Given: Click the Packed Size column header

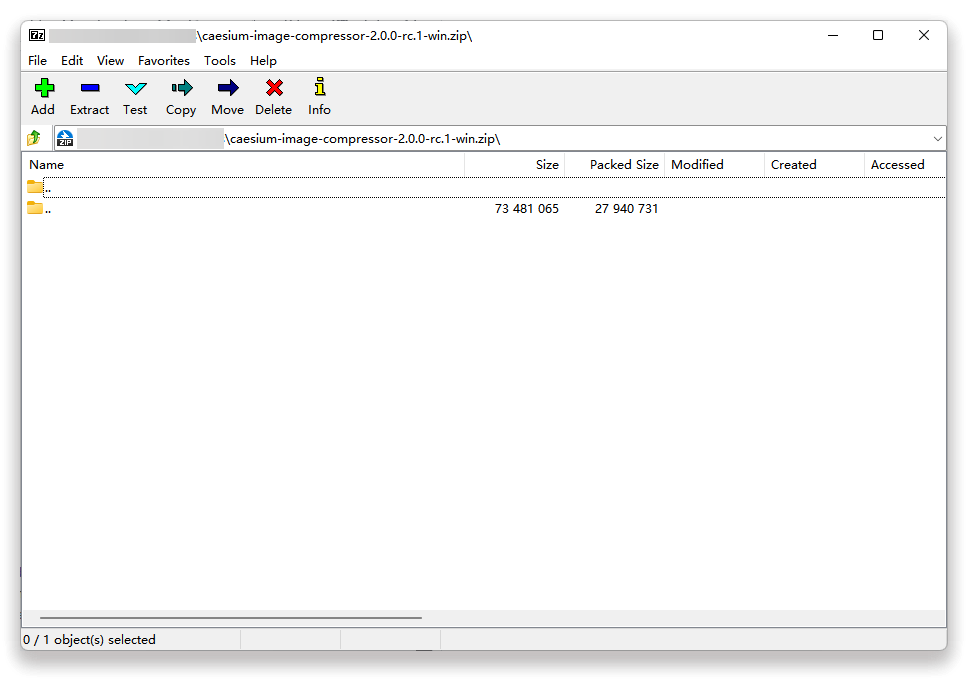Looking at the screenshot, I should click(622, 164).
